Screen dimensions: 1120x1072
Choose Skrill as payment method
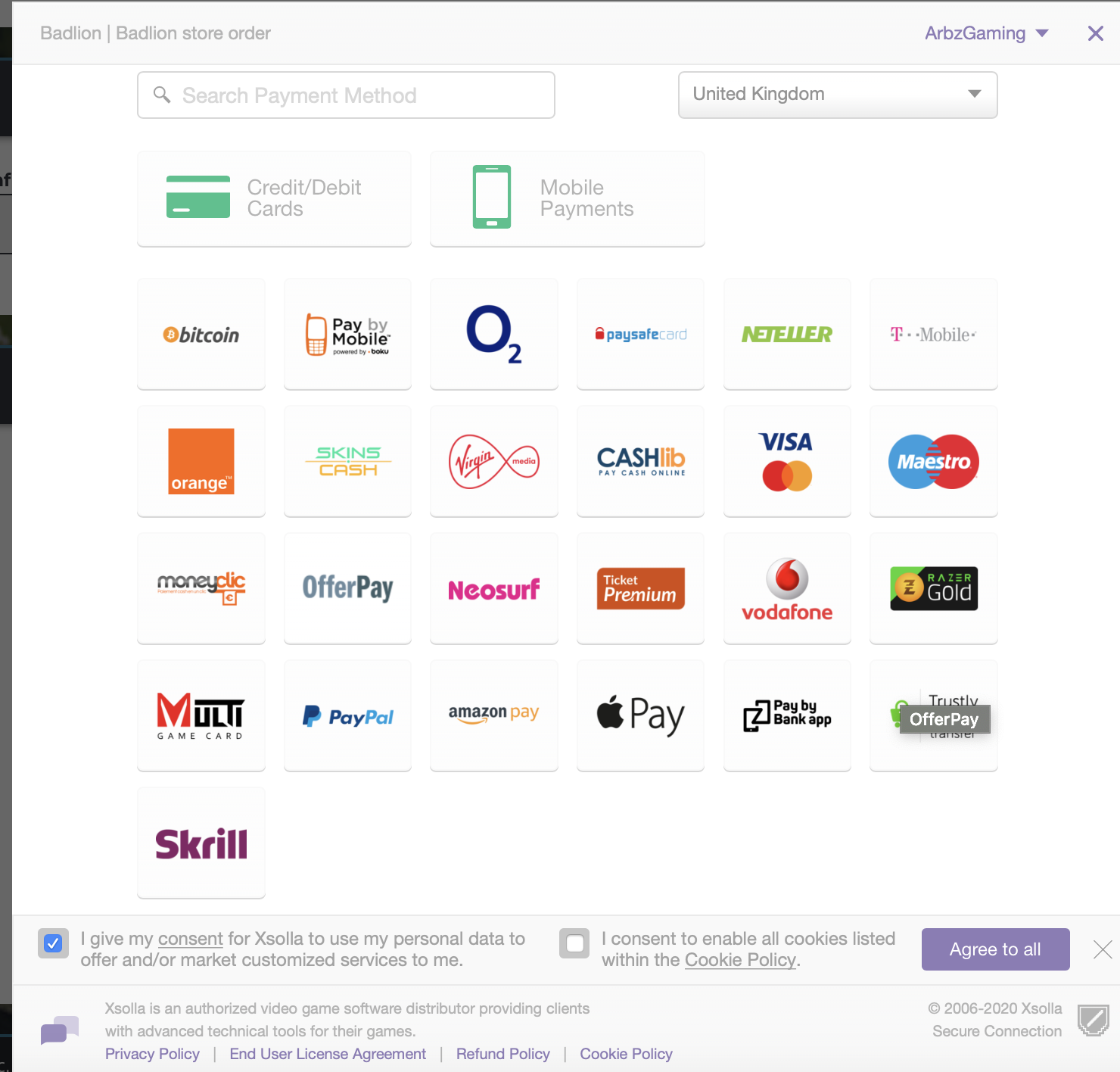pyautogui.click(x=201, y=843)
